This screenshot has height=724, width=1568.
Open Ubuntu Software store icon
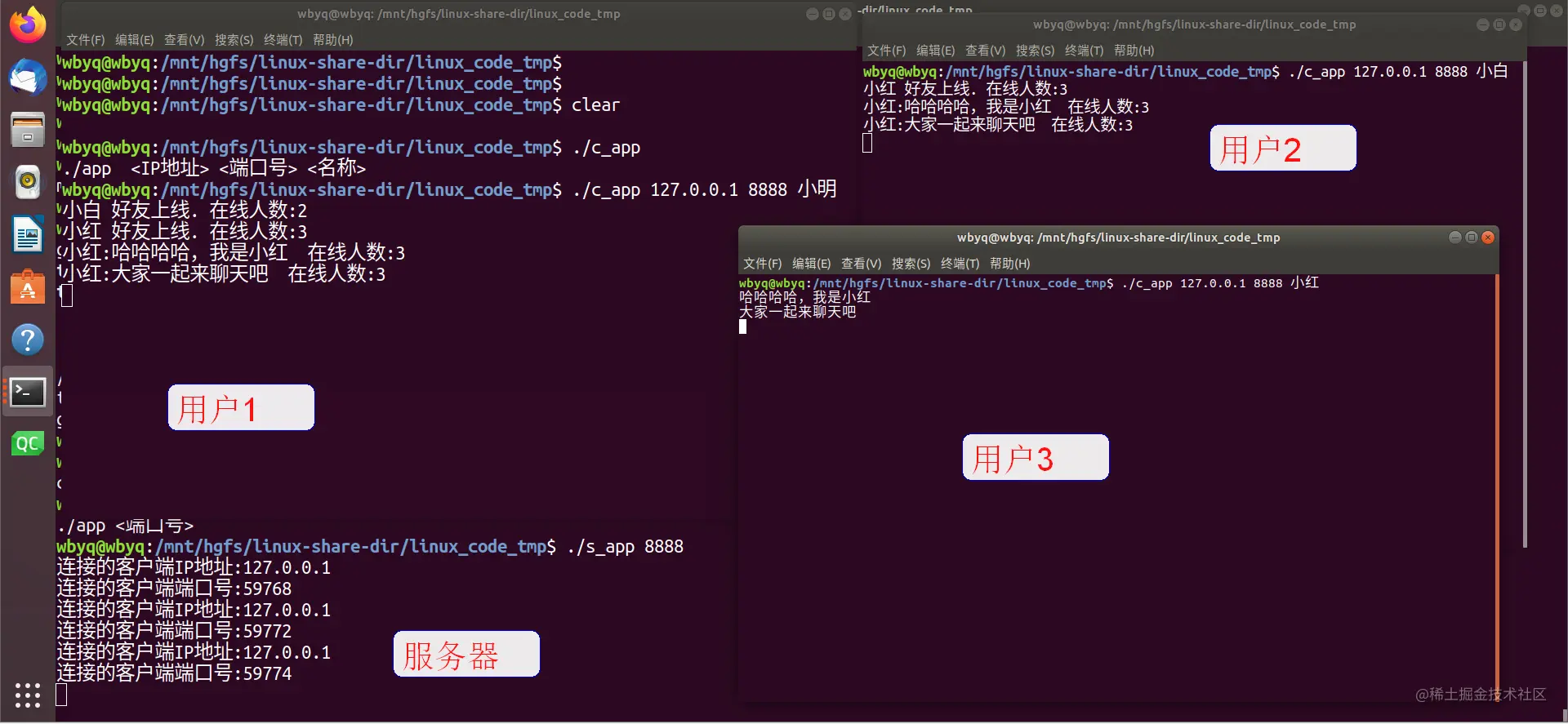click(x=28, y=287)
